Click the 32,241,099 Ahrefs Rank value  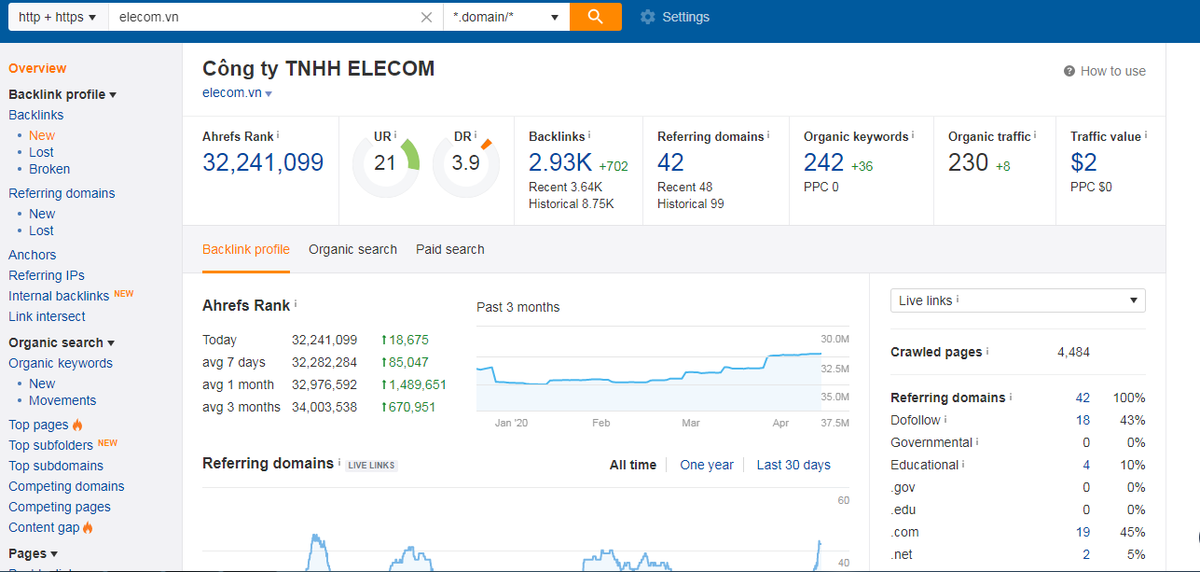[x=263, y=163]
